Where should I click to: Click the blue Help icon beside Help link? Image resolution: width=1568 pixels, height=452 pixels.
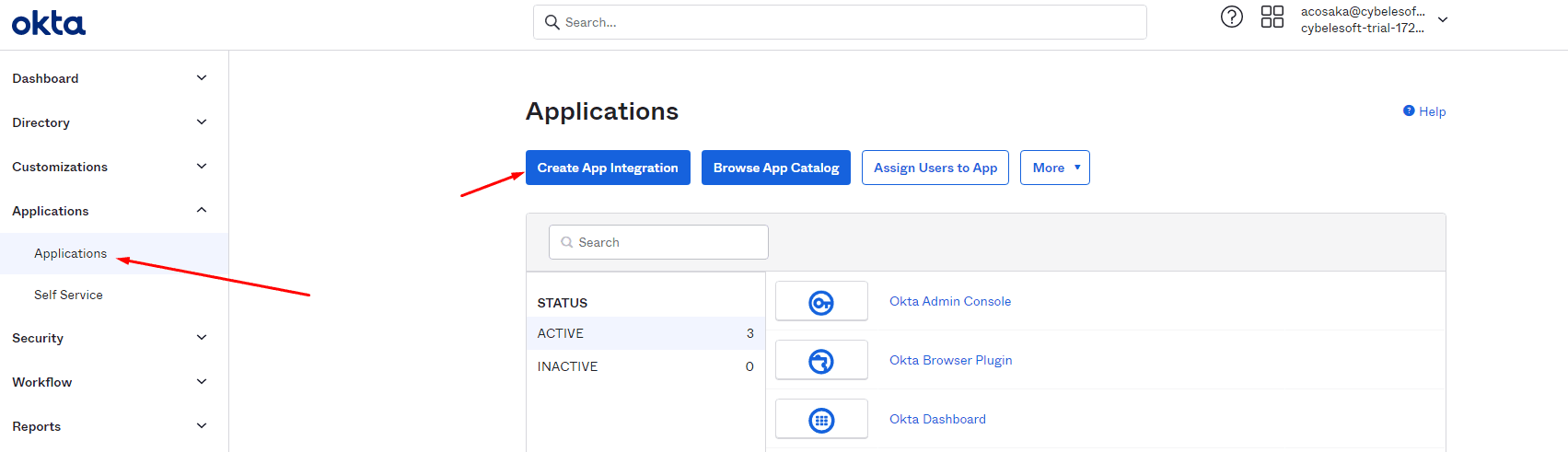[x=1409, y=110]
